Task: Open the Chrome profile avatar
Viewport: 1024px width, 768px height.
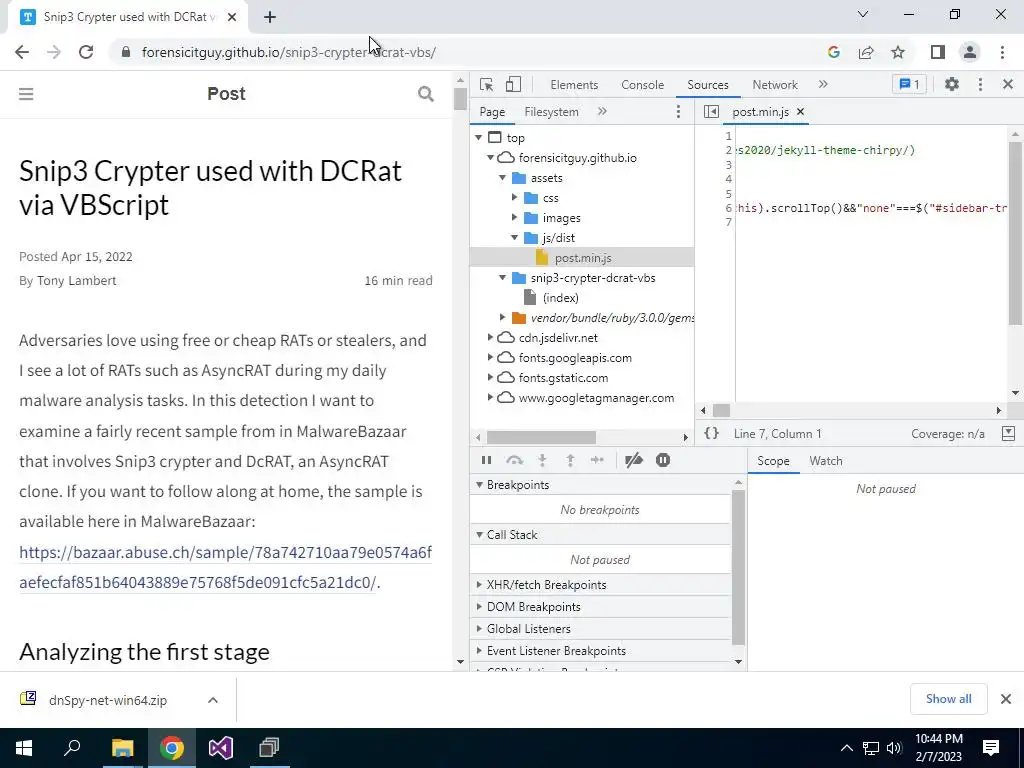Action: pyautogui.click(x=970, y=52)
